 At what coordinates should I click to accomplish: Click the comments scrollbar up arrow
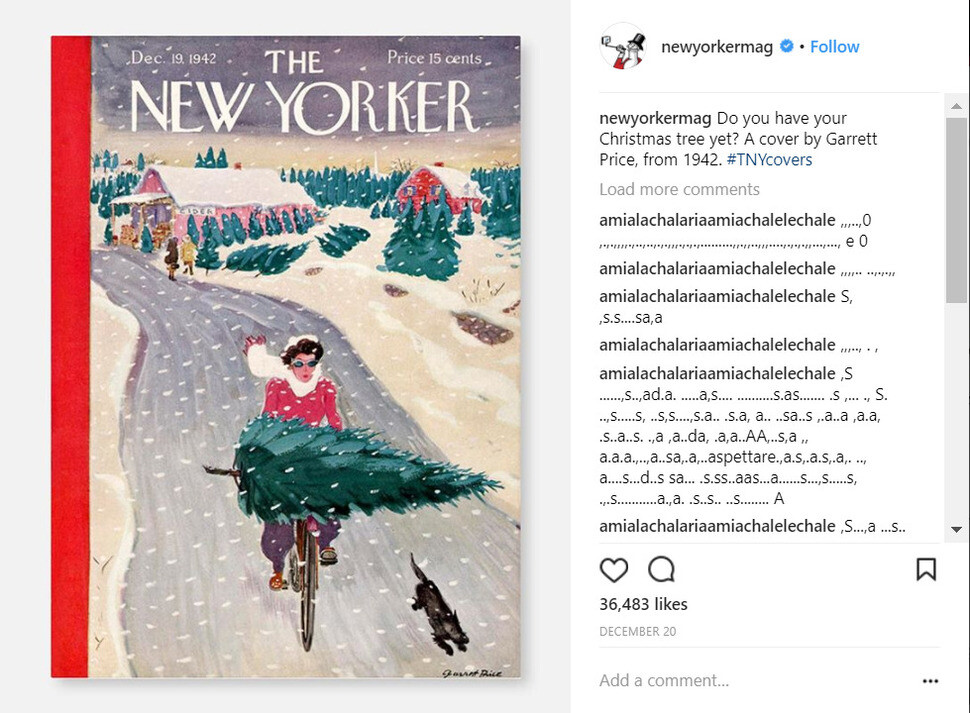pos(956,106)
